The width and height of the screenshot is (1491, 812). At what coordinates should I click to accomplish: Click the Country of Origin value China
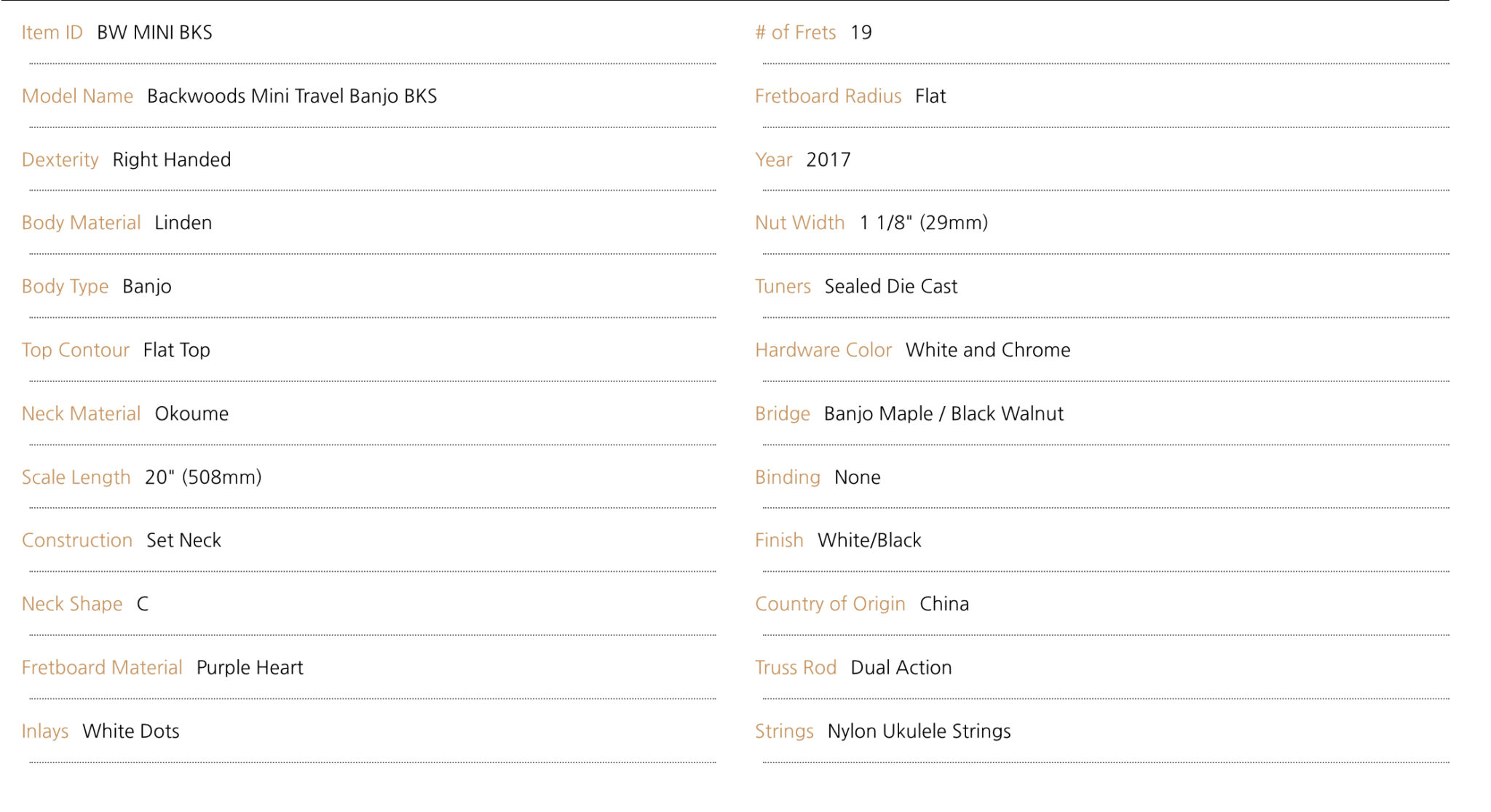(x=944, y=604)
